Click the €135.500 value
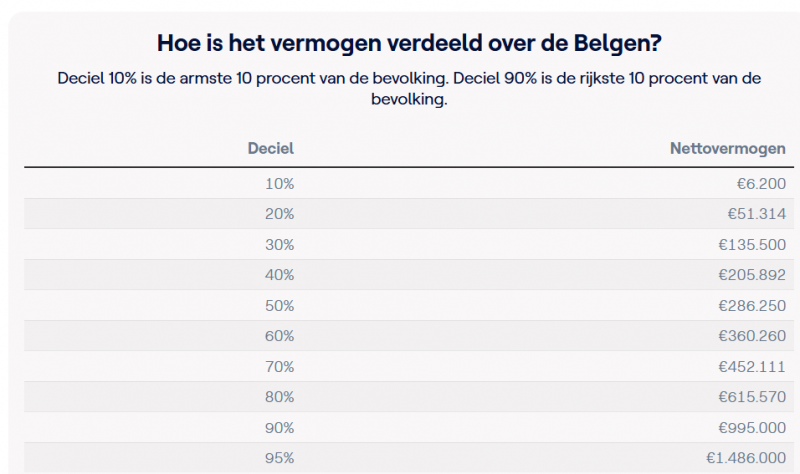The image size is (800, 474). (x=752, y=244)
